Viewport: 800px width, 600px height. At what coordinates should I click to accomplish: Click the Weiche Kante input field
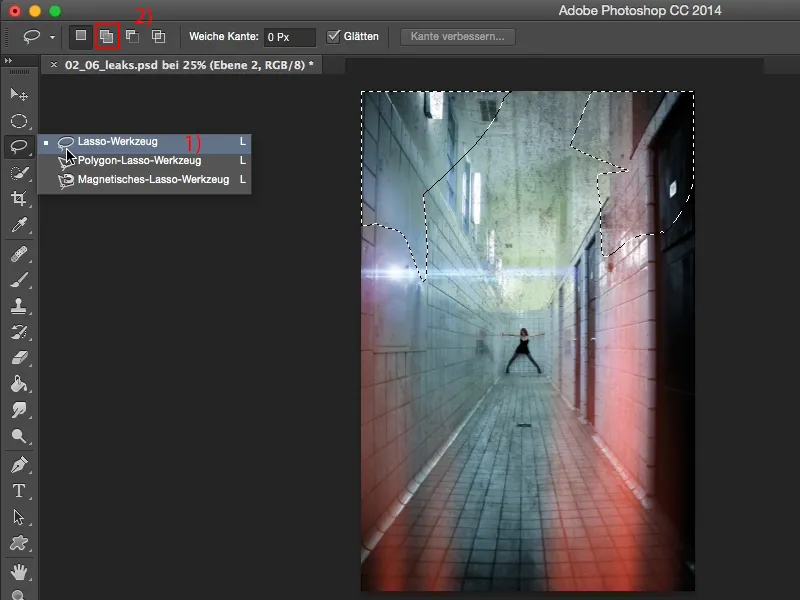[289, 37]
